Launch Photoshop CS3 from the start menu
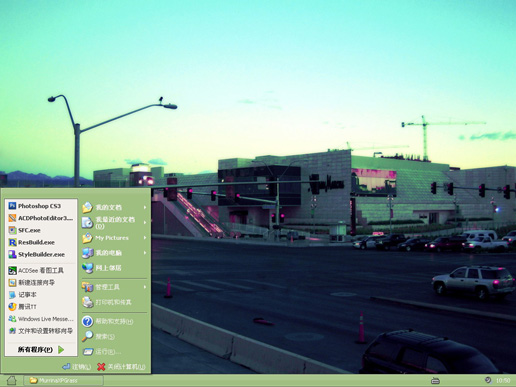Image resolution: width=516 pixels, height=387 pixels. (41, 206)
